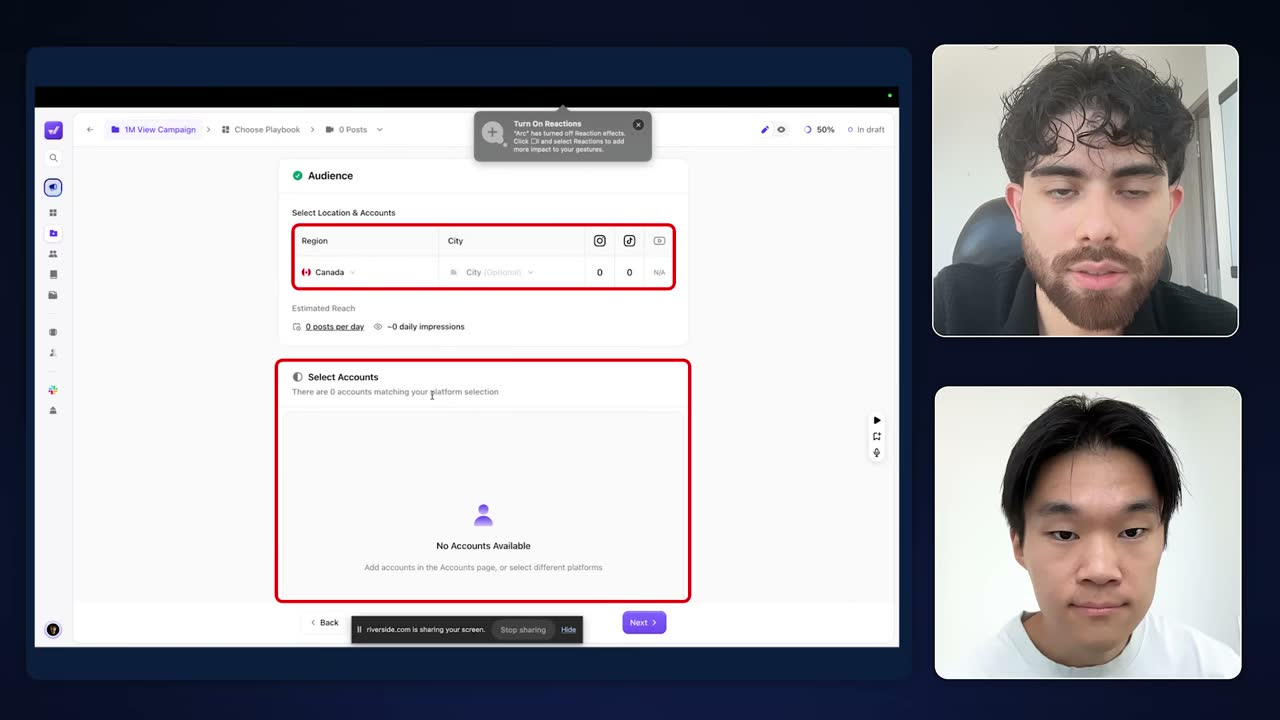1280x720 pixels.
Task: Click the Back button
Action: coord(324,623)
